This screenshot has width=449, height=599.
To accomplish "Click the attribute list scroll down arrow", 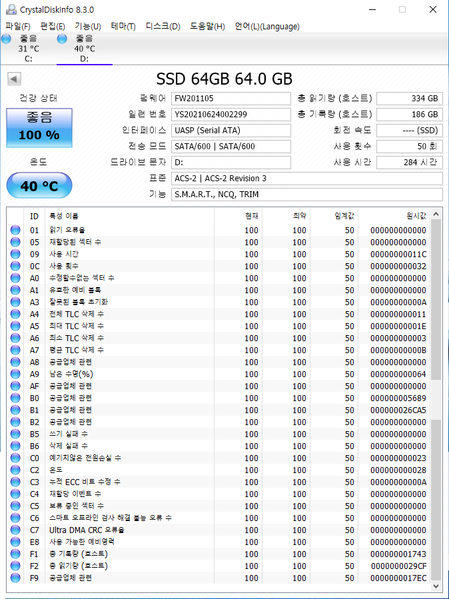I will (x=436, y=586).
